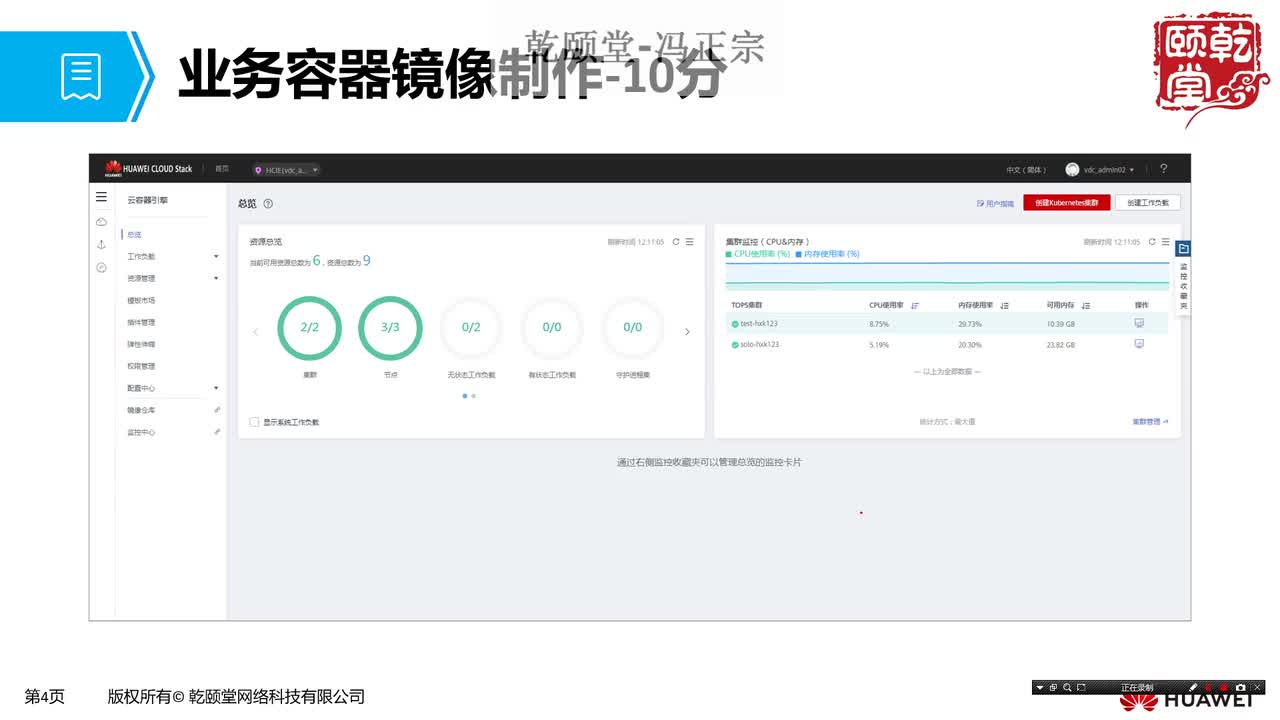Open 模板市场 in sidebar
Image resolution: width=1280 pixels, height=720 pixels.
(141, 300)
